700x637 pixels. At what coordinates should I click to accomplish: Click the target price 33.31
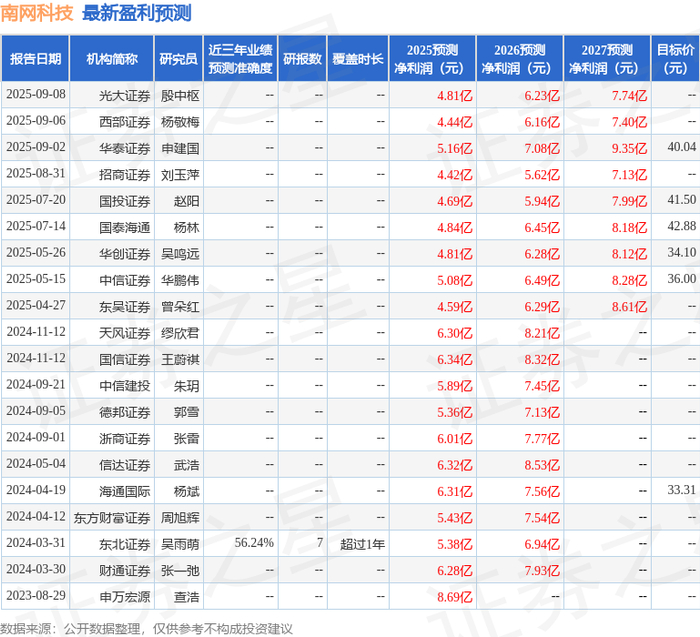(x=682, y=490)
